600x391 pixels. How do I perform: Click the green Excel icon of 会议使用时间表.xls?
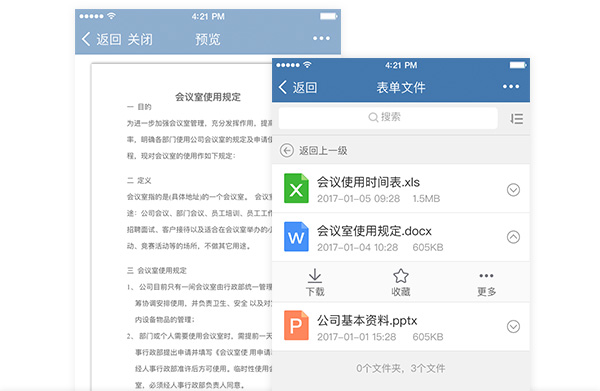pos(296,188)
